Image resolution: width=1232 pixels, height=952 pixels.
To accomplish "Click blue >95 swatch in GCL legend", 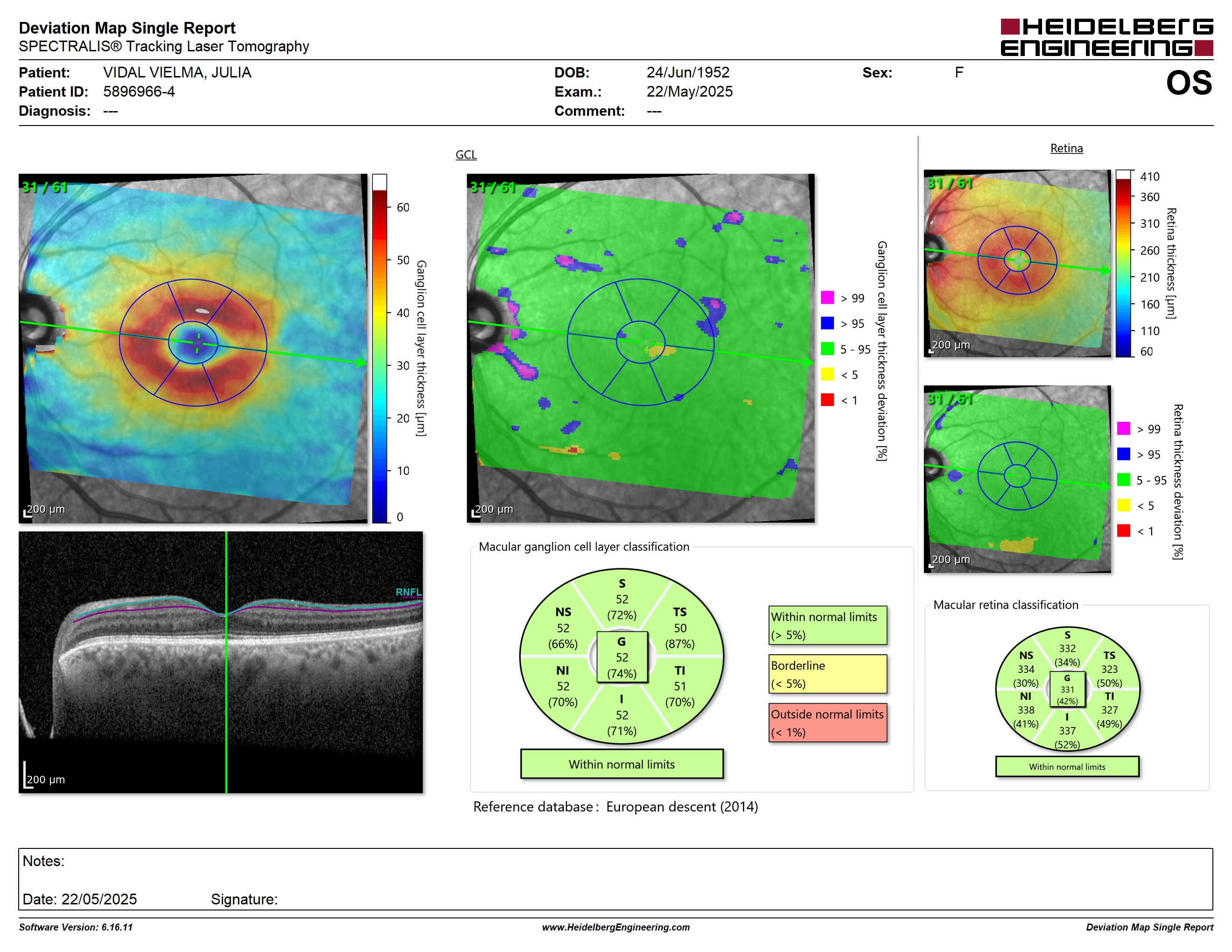I will [x=827, y=323].
